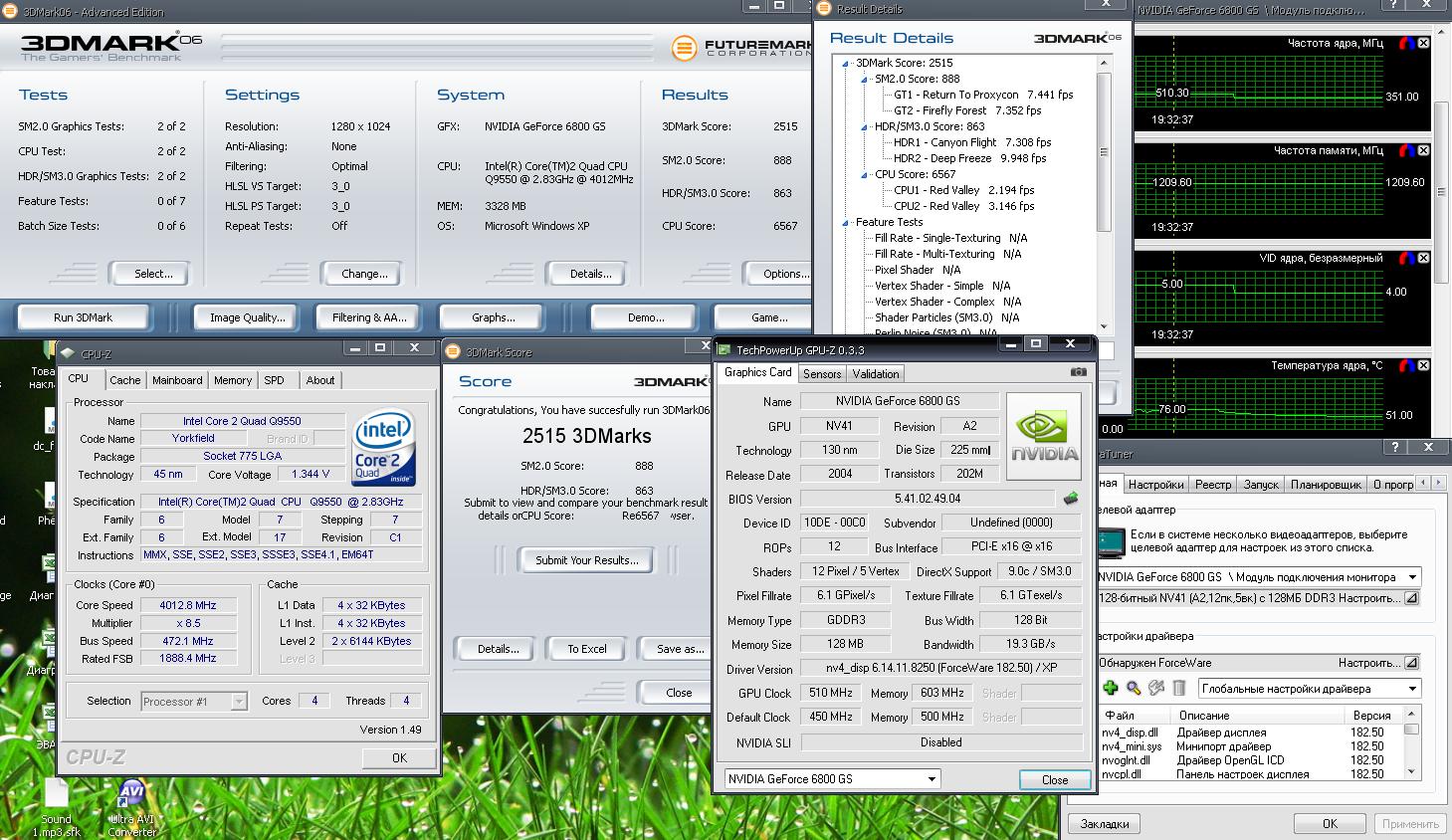The image size is (1452, 840).
Task: Switch to the Memory tab in CPU-Z
Action: (x=233, y=380)
